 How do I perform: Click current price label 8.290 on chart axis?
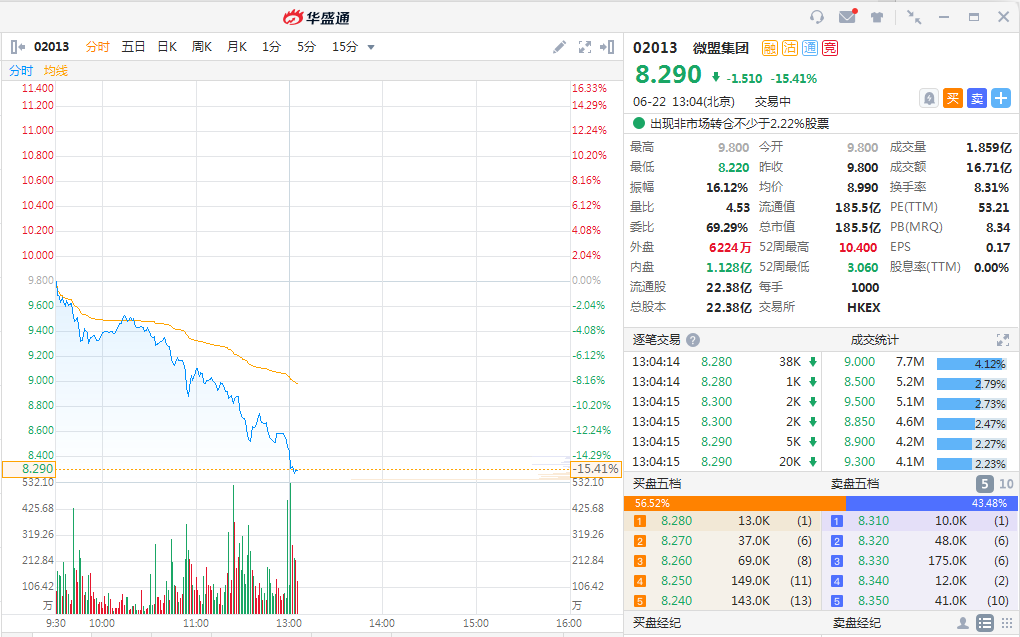coord(29,469)
